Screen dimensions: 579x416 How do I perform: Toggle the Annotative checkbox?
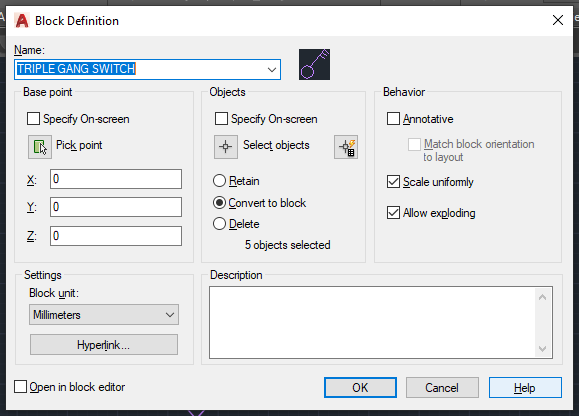(393, 119)
